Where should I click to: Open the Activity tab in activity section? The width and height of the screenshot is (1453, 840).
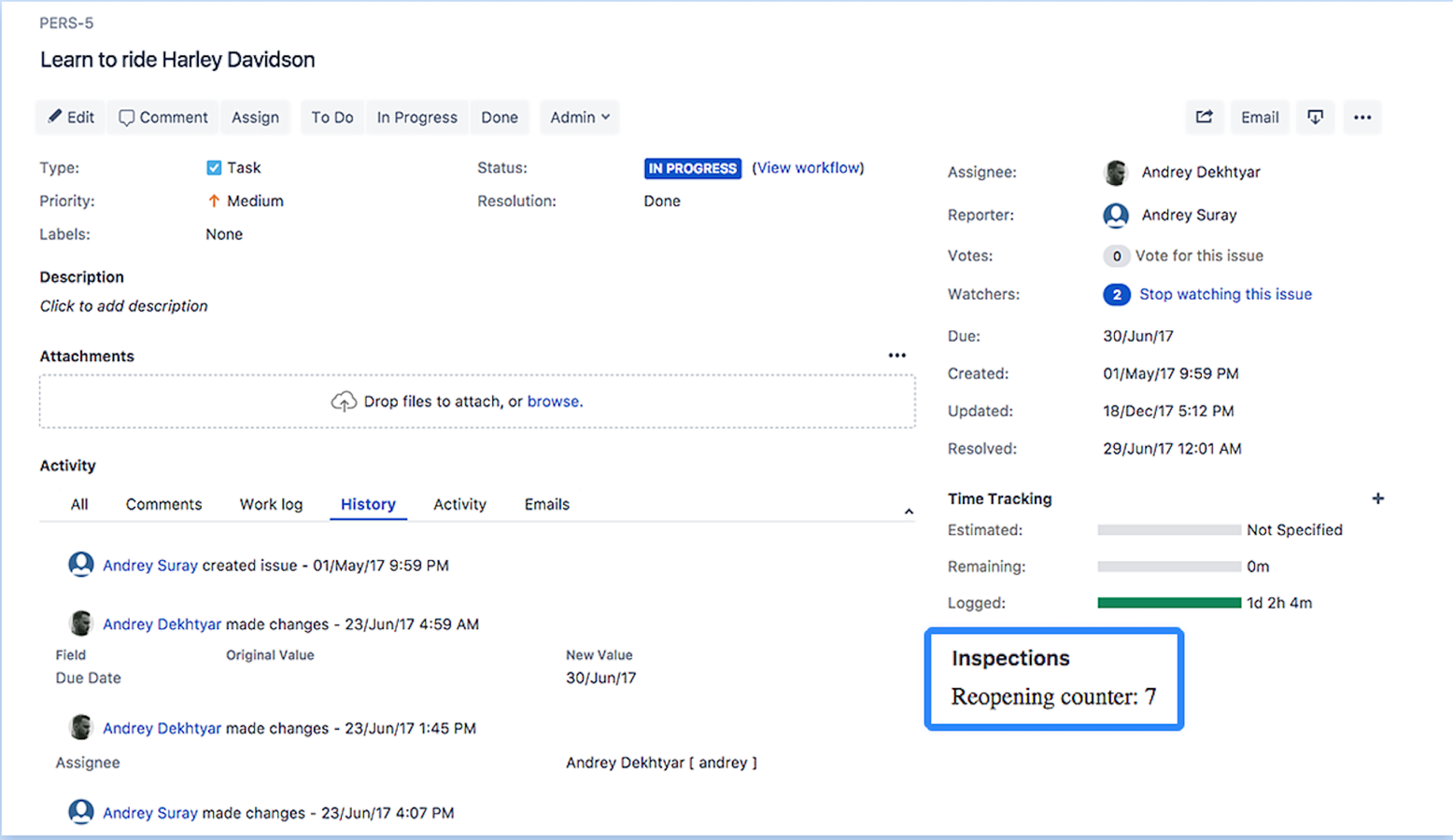(x=459, y=504)
